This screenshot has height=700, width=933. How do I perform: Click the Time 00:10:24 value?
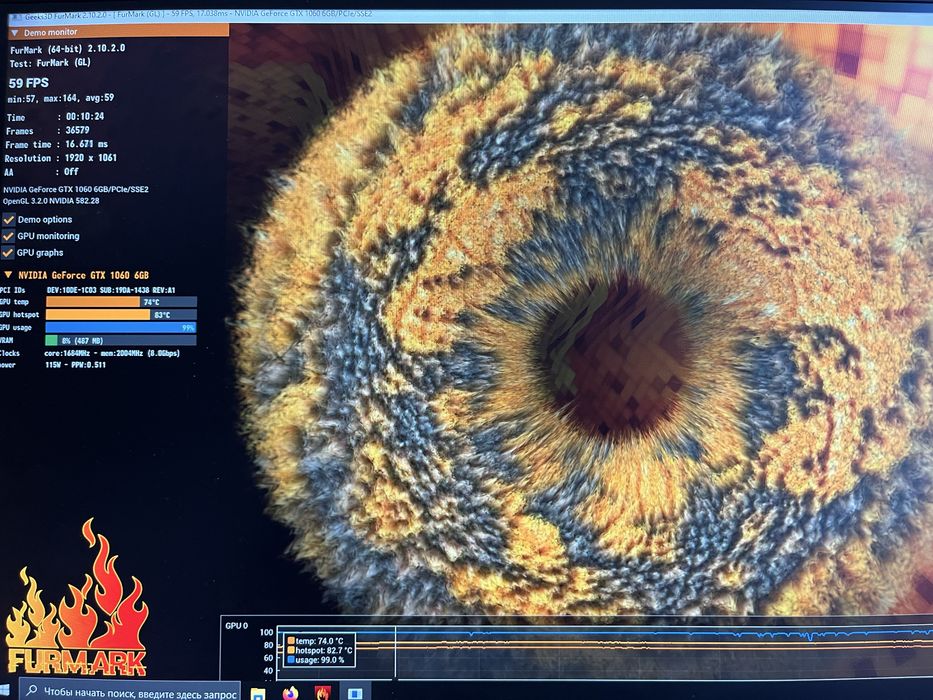pos(84,117)
